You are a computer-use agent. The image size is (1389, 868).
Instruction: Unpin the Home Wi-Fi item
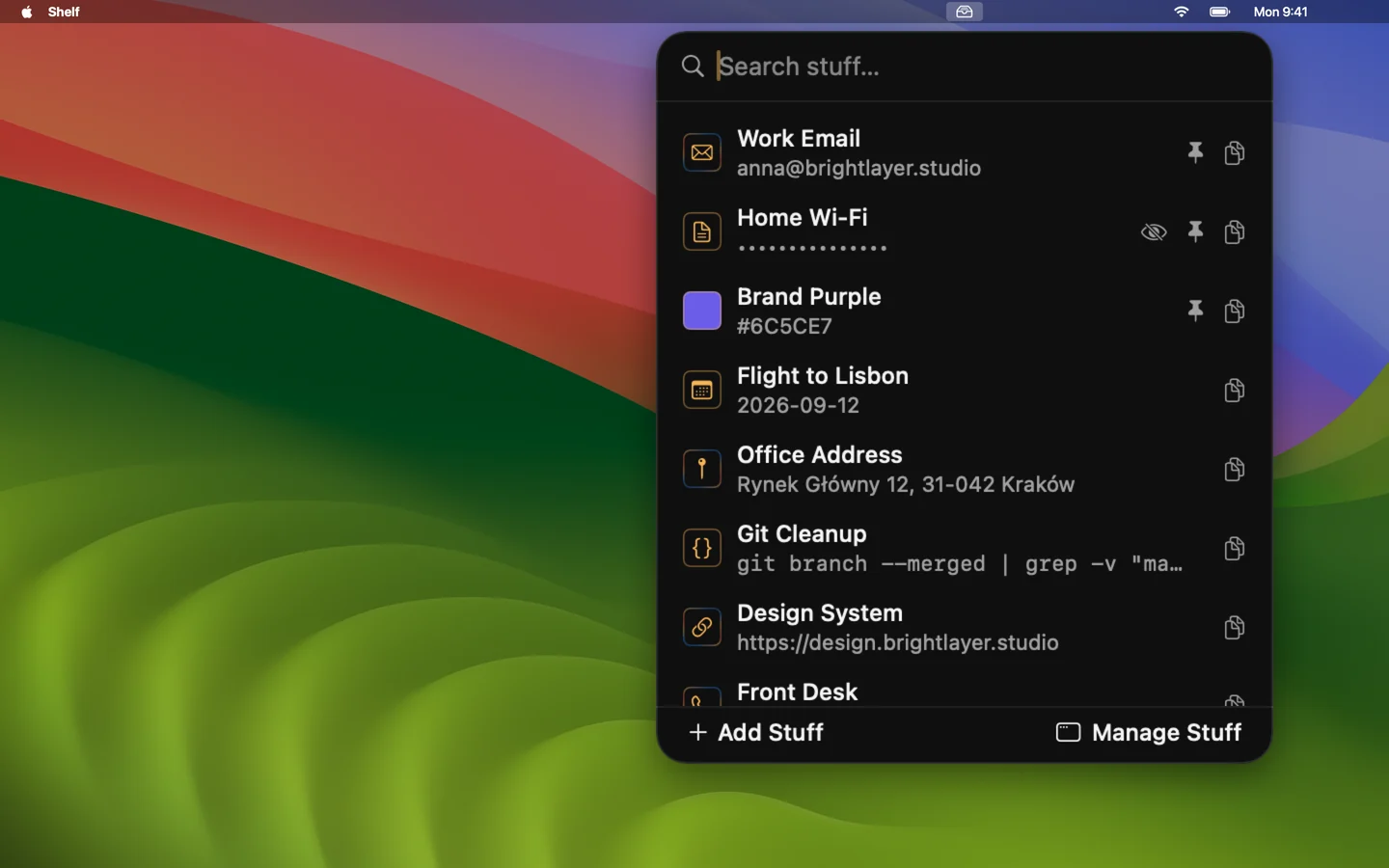point(1195,231)
